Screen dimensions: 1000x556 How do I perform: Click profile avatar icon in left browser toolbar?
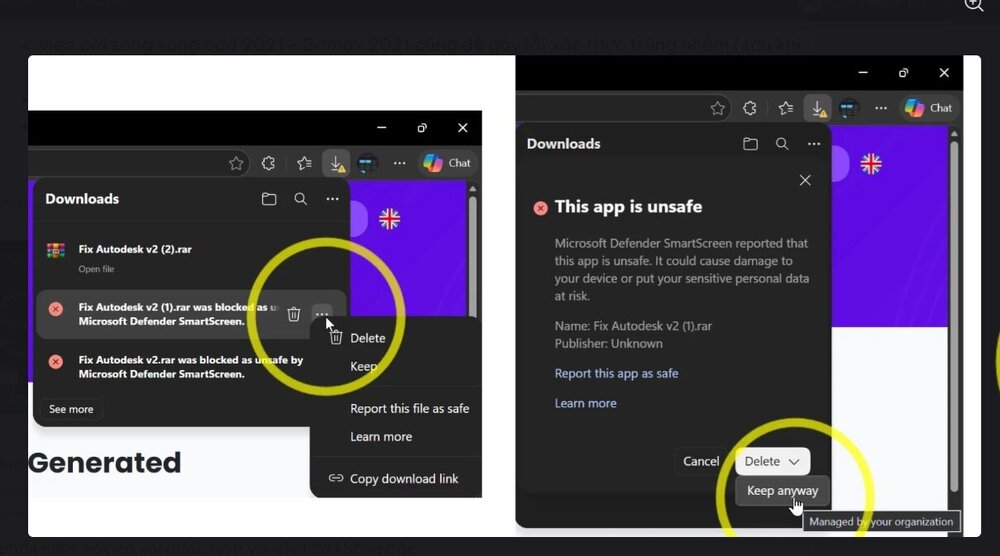pos(367,163)
